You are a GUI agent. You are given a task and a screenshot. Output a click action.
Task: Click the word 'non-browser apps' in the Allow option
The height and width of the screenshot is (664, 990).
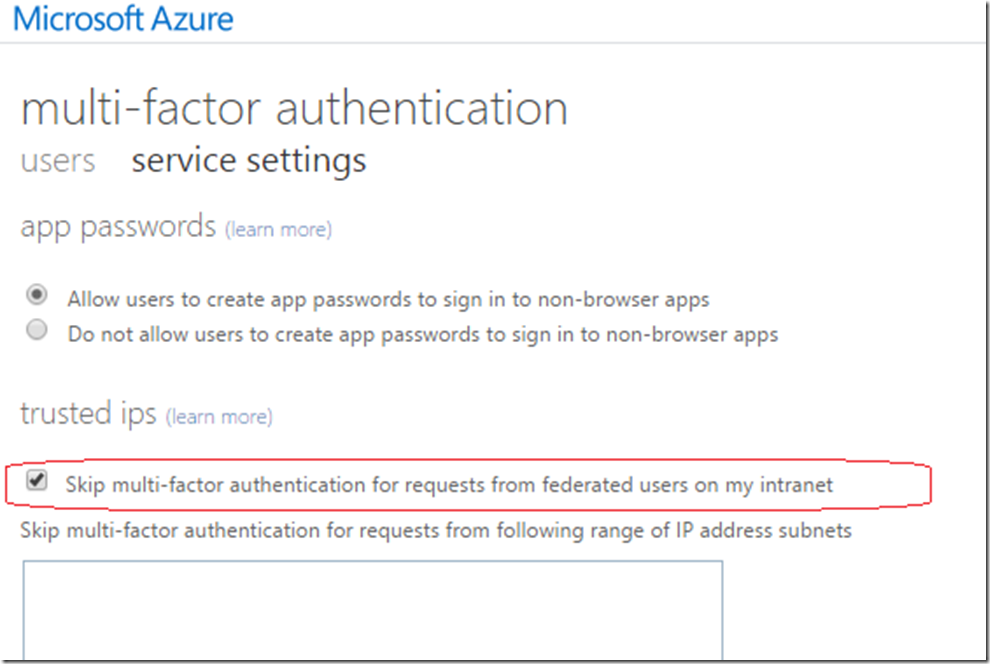624,299
